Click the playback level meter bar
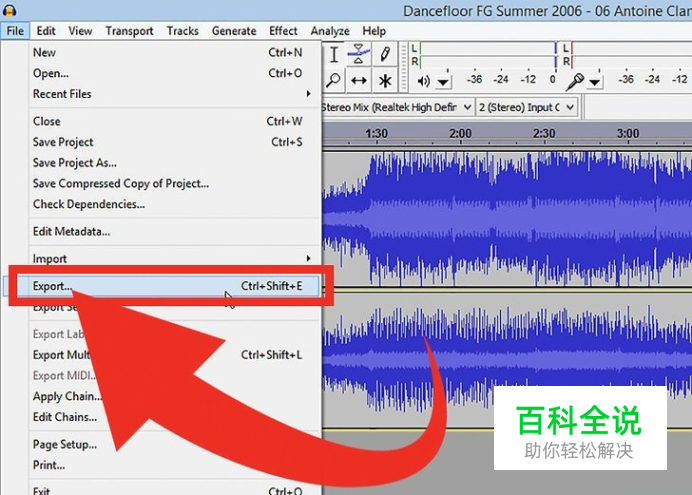Screen dimensions: 692x495 (489, 55)
